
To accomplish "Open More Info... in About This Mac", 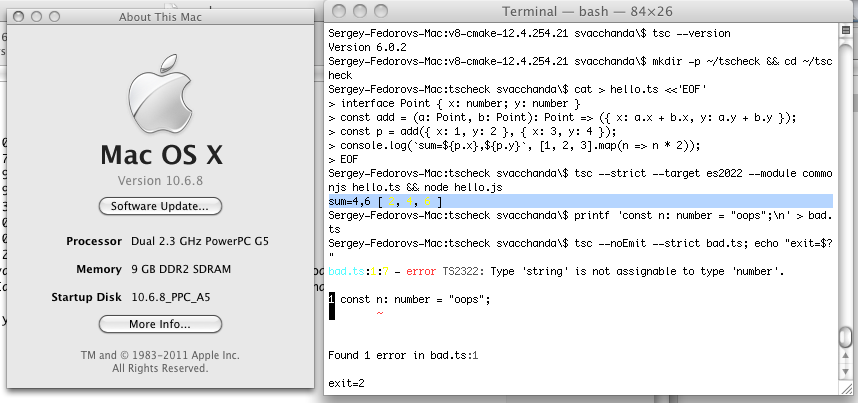I will coord(160,324).
